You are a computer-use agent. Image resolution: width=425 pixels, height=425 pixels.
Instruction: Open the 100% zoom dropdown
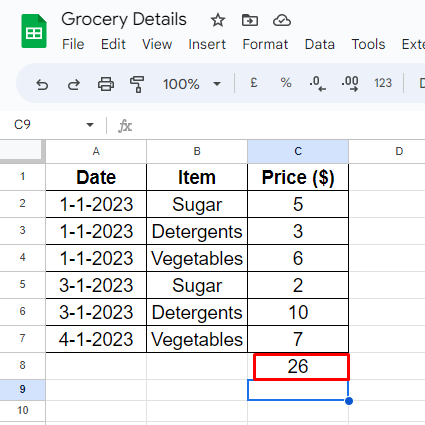pos(192,84)
